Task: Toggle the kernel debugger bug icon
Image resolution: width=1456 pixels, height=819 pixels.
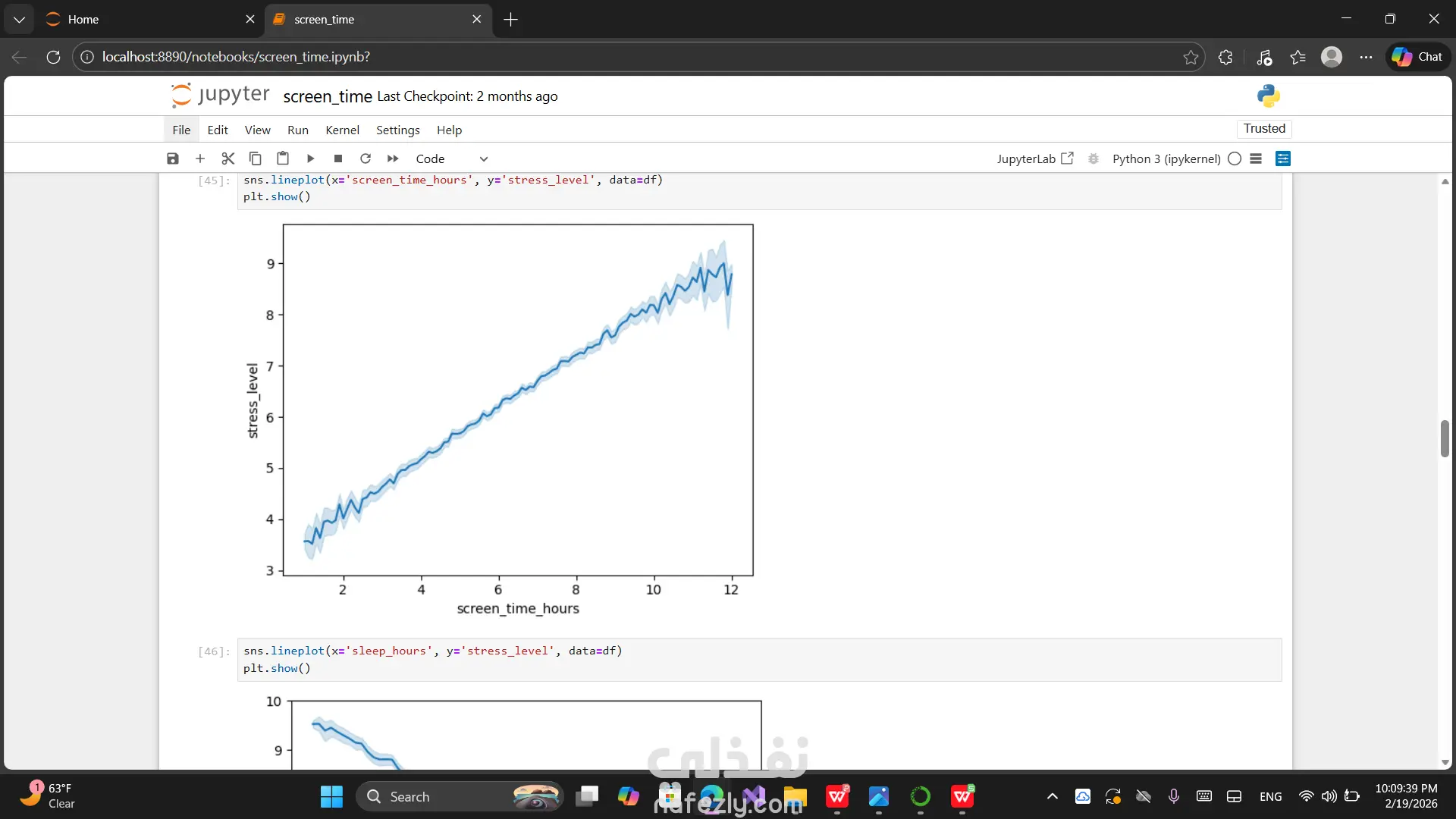Action: pos(1094,158)
